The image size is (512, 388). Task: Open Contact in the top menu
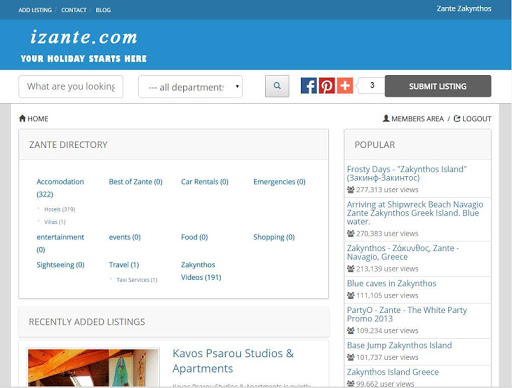click(74, 10)
